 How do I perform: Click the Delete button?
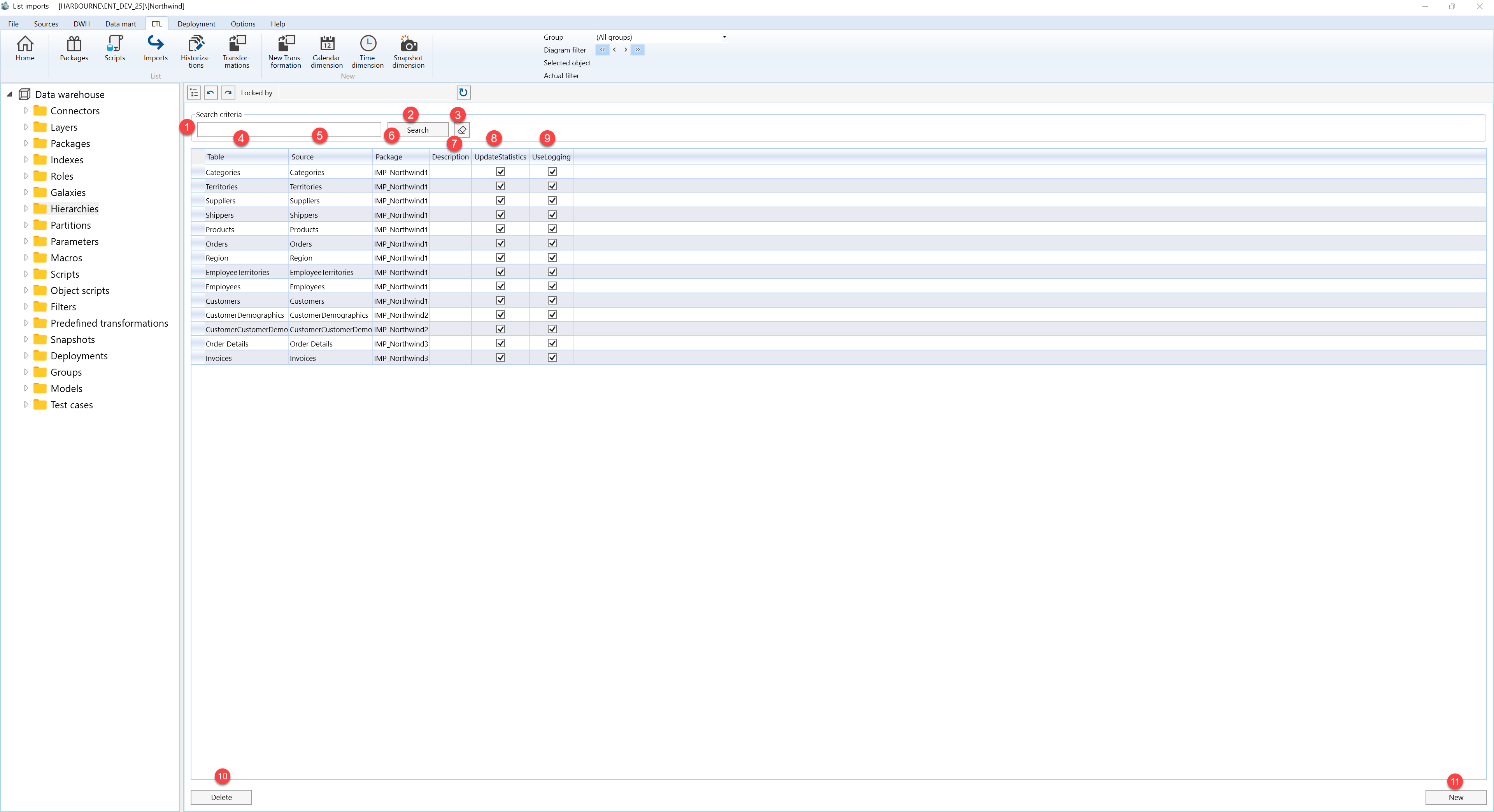221,797
